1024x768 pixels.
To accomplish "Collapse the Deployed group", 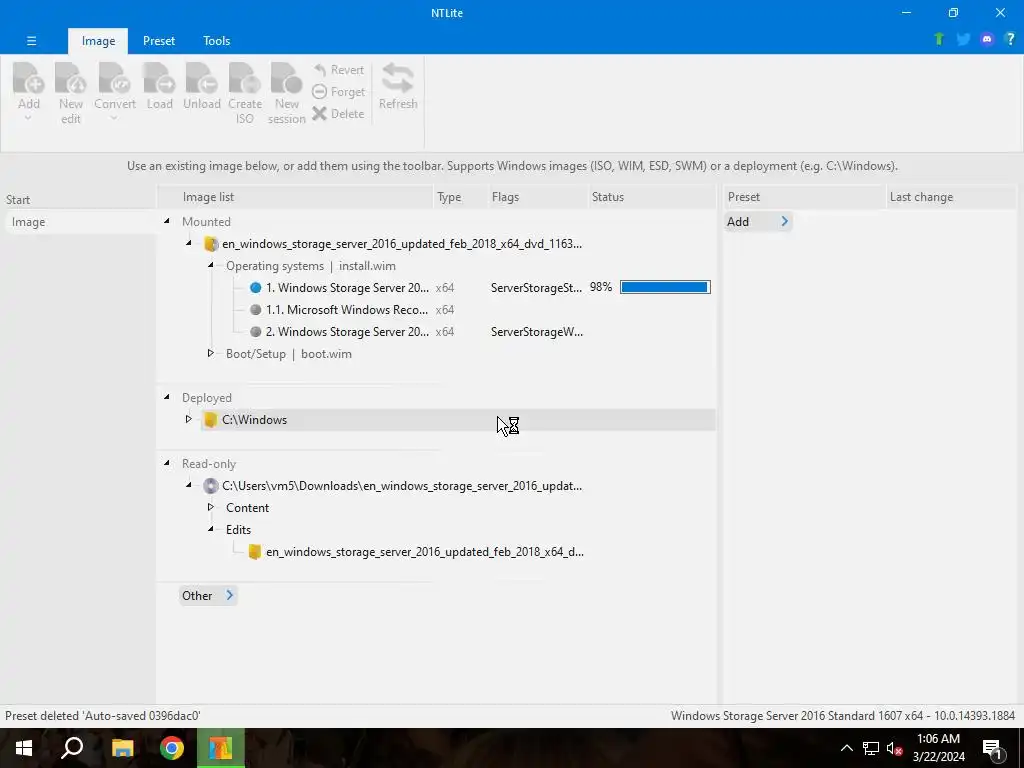I will (167, 397).
